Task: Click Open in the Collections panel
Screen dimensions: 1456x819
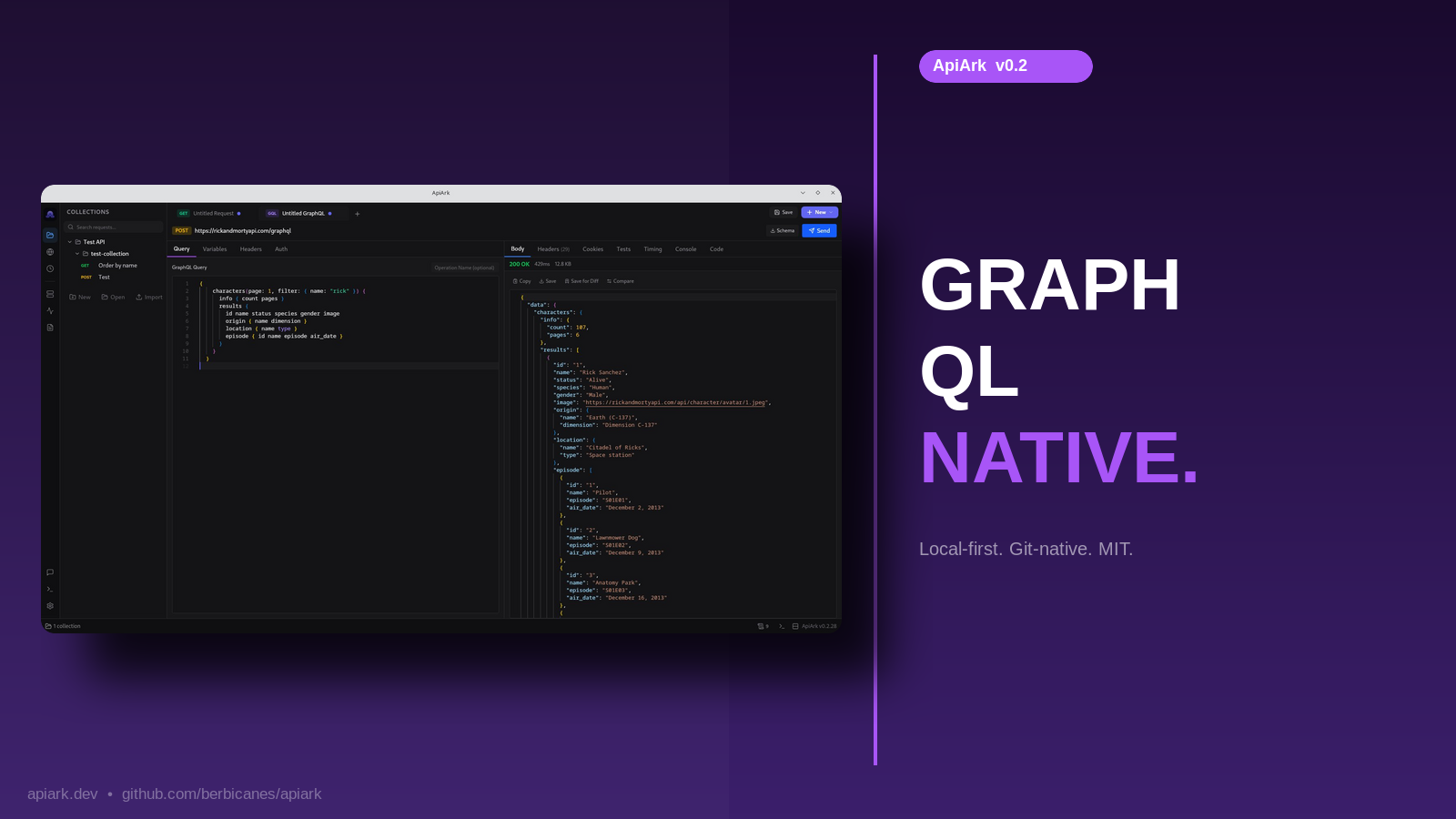Action: click(113, 297)
